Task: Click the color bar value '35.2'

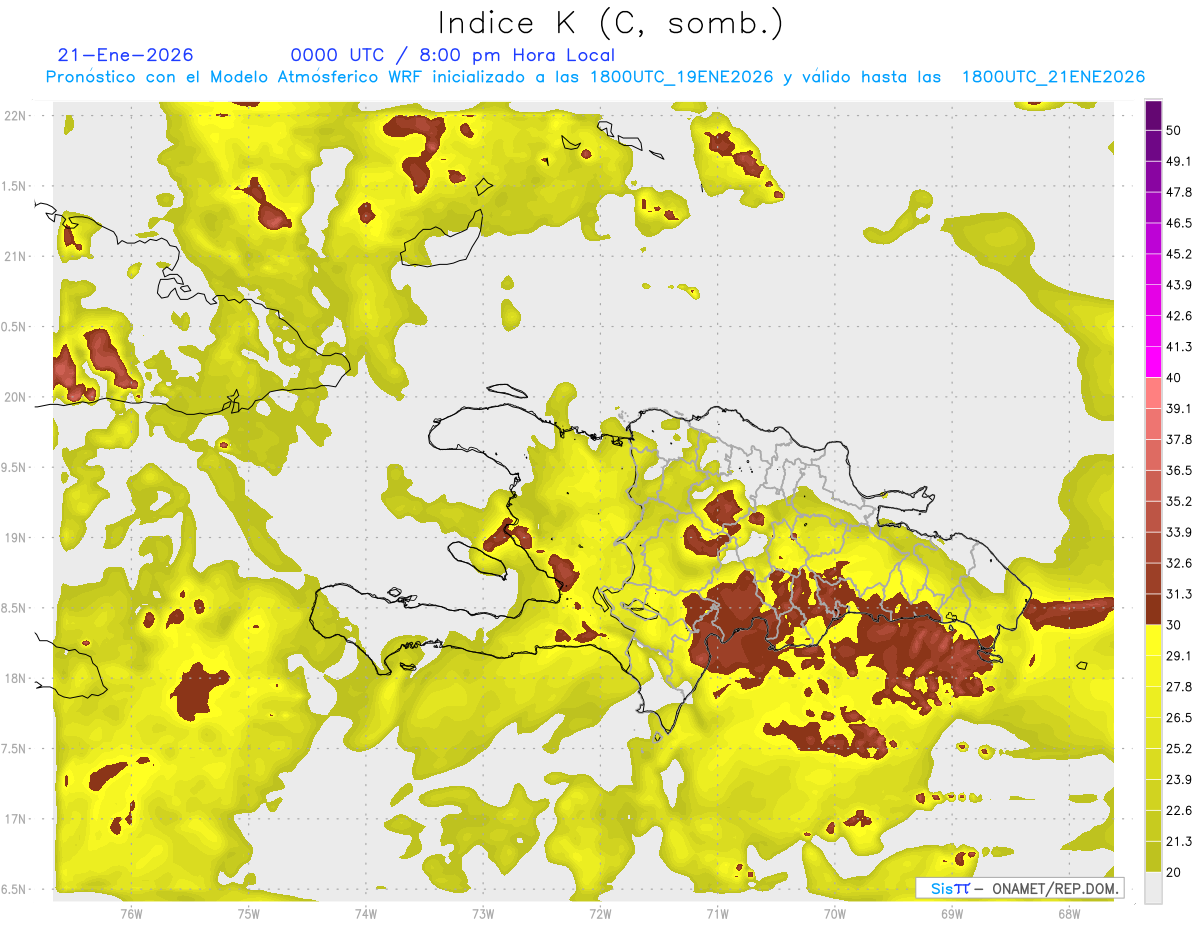Action: (1178, 501)
